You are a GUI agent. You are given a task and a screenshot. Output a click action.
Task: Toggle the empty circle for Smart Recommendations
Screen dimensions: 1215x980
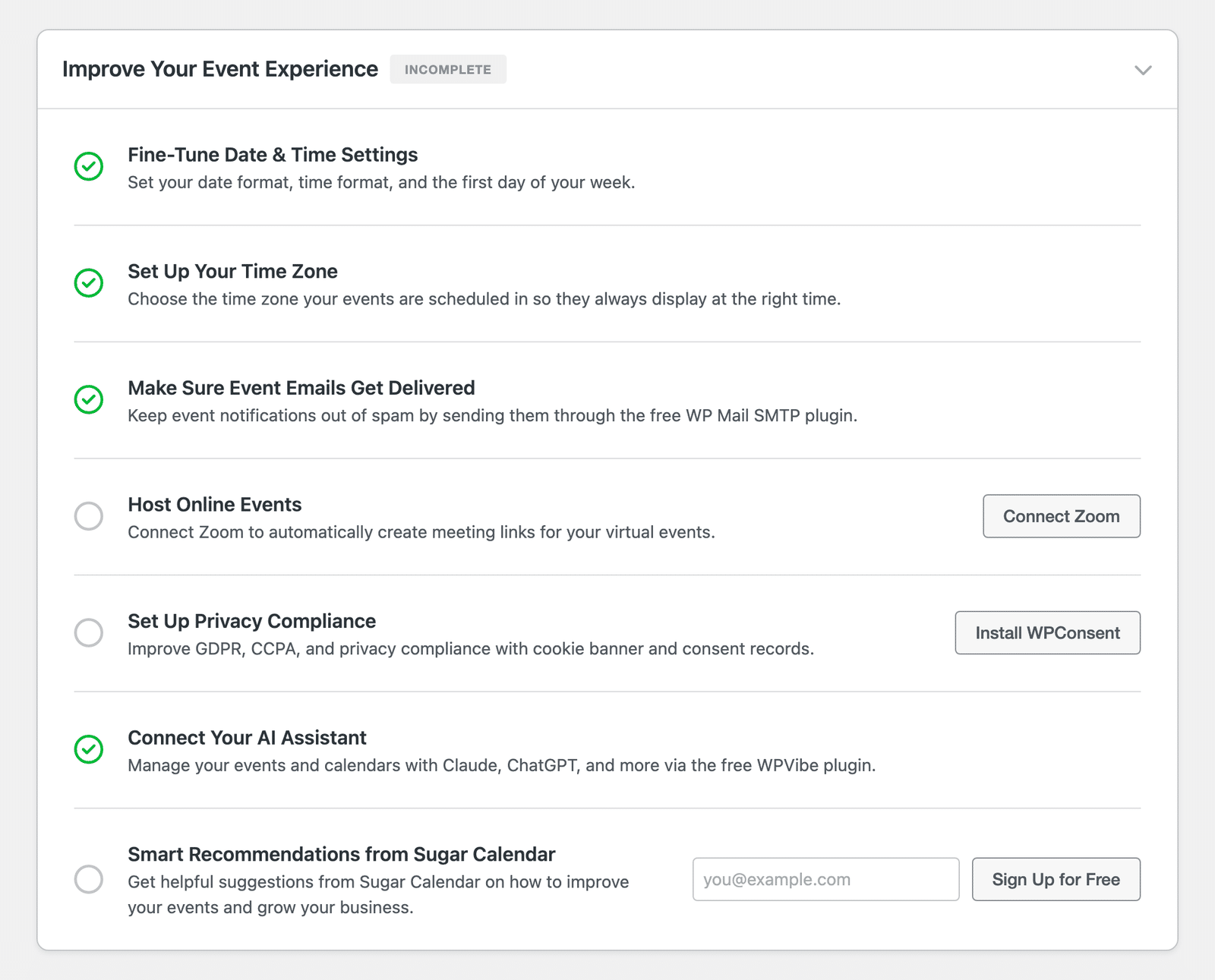click(x=89, y=879)
